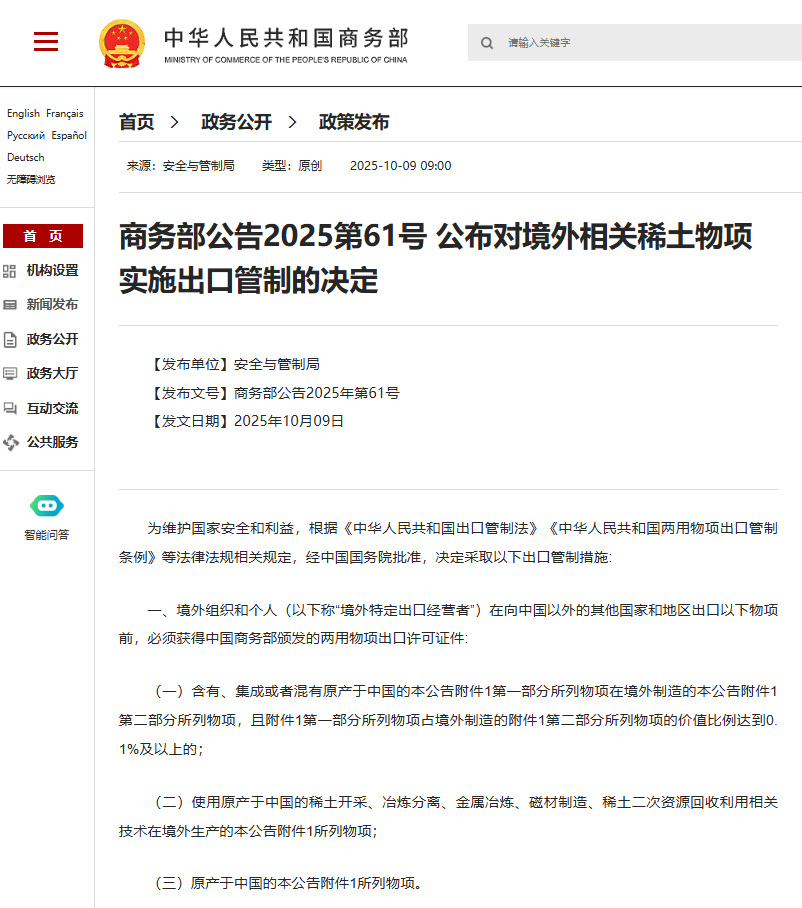Click the line 【发布单位】安全与管制局

[234, 364]
